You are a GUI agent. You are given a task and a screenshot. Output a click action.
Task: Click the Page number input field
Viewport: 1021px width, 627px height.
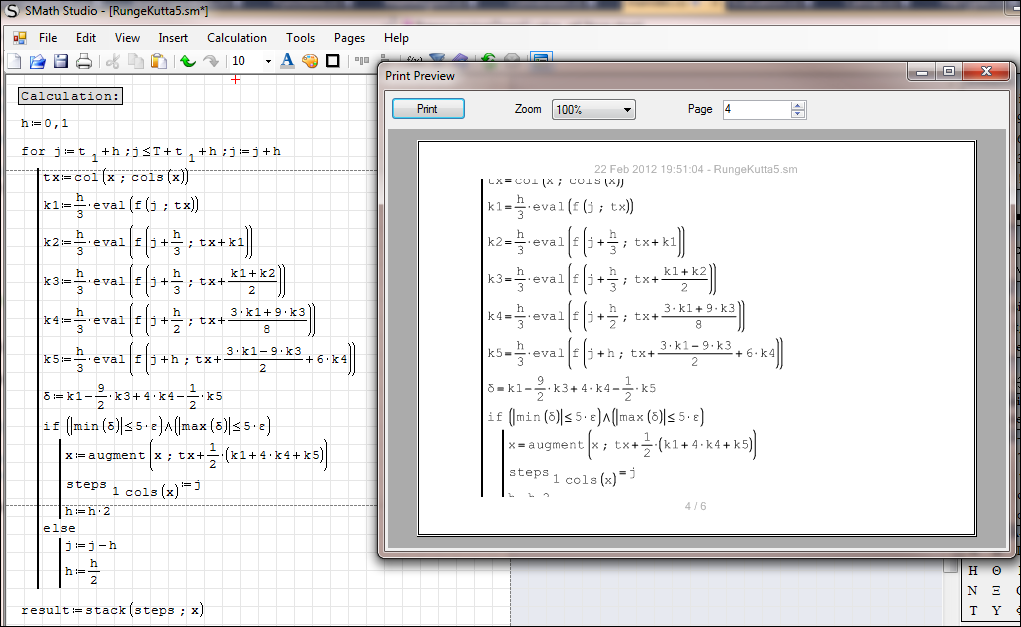(x=756, y=110)
